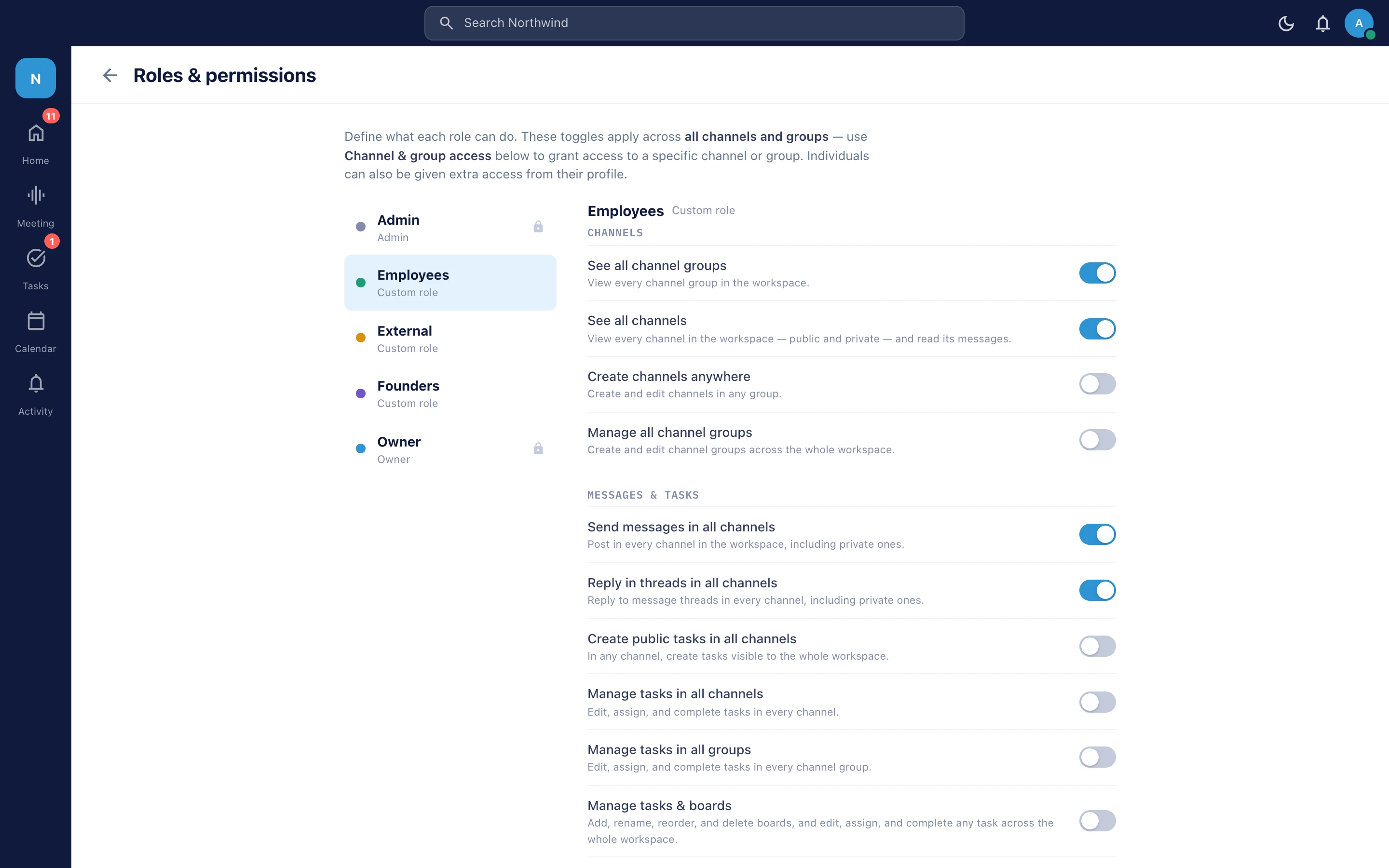Open the Activity bell in sidebar
This screenshot has height=868, width=1389.
pyautogui.click(x=36, y=383)
